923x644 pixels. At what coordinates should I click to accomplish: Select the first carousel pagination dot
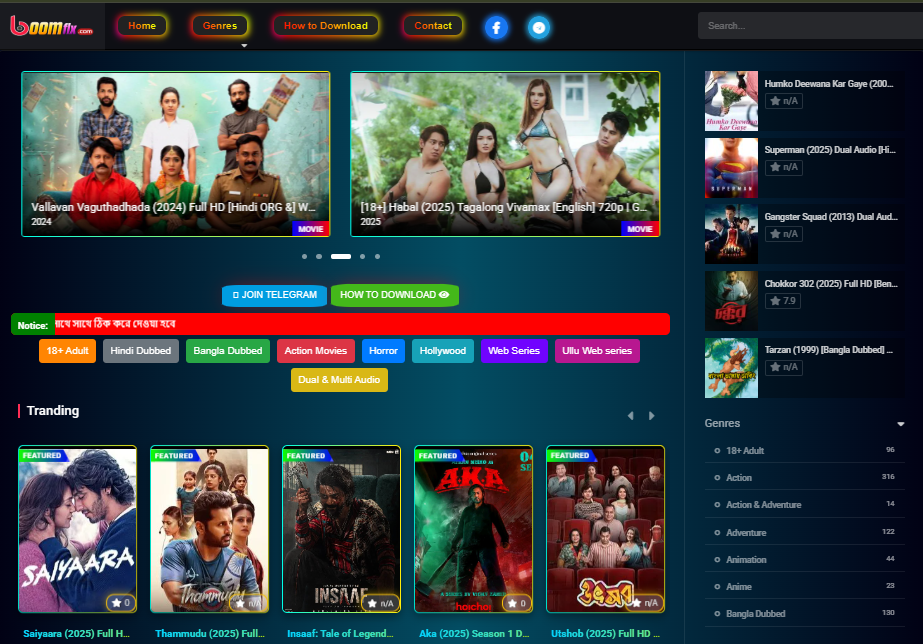click(304, 257)
